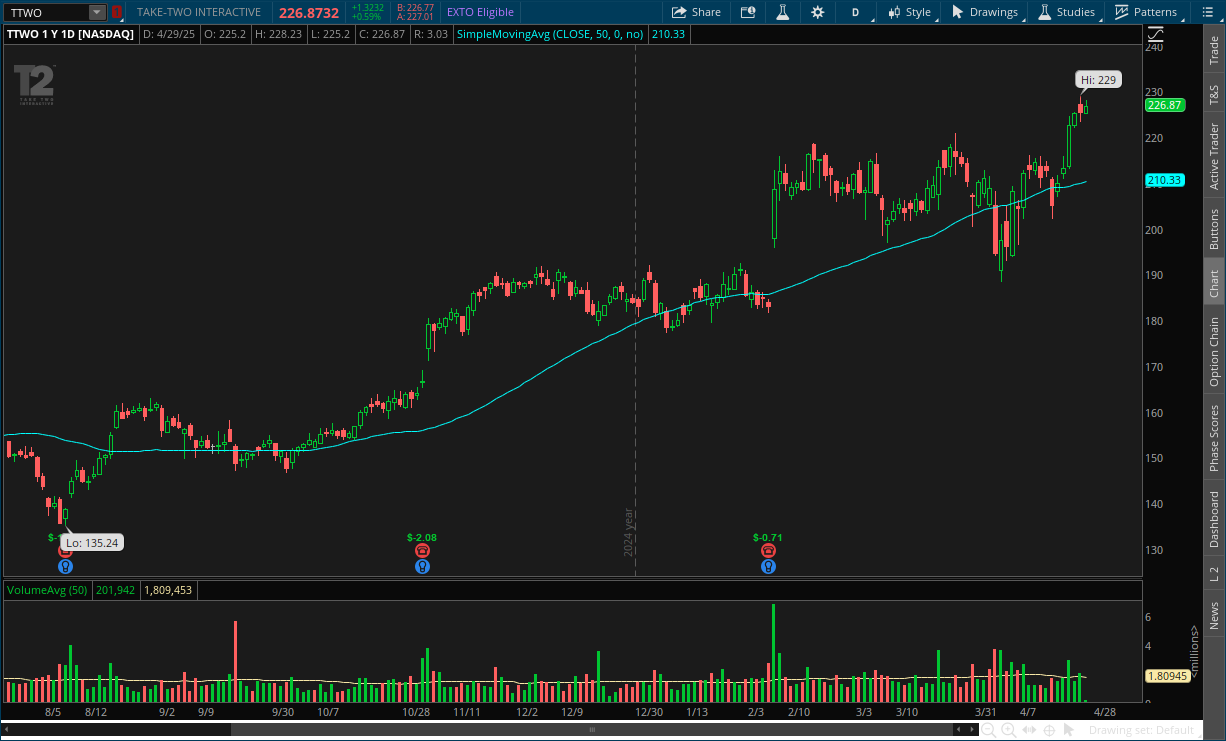Click EXTO Eligible label
Image resolution: width=1226 pixels, height=741 pixels.
click(480, 12)
